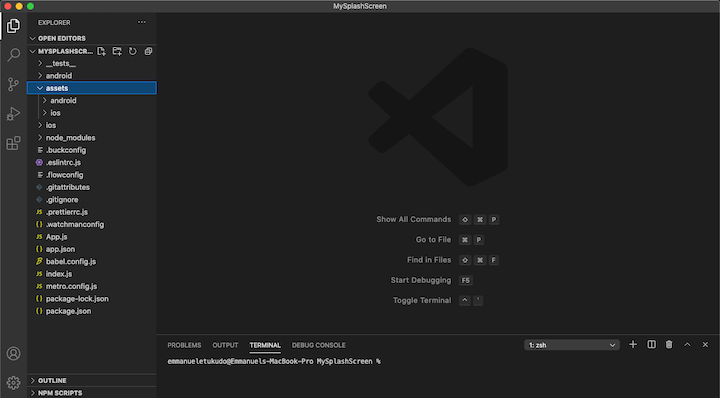This screenshot has width=720, height=398.
Task: Switch to the PROBLEMS tab
Action: (184, 345)
